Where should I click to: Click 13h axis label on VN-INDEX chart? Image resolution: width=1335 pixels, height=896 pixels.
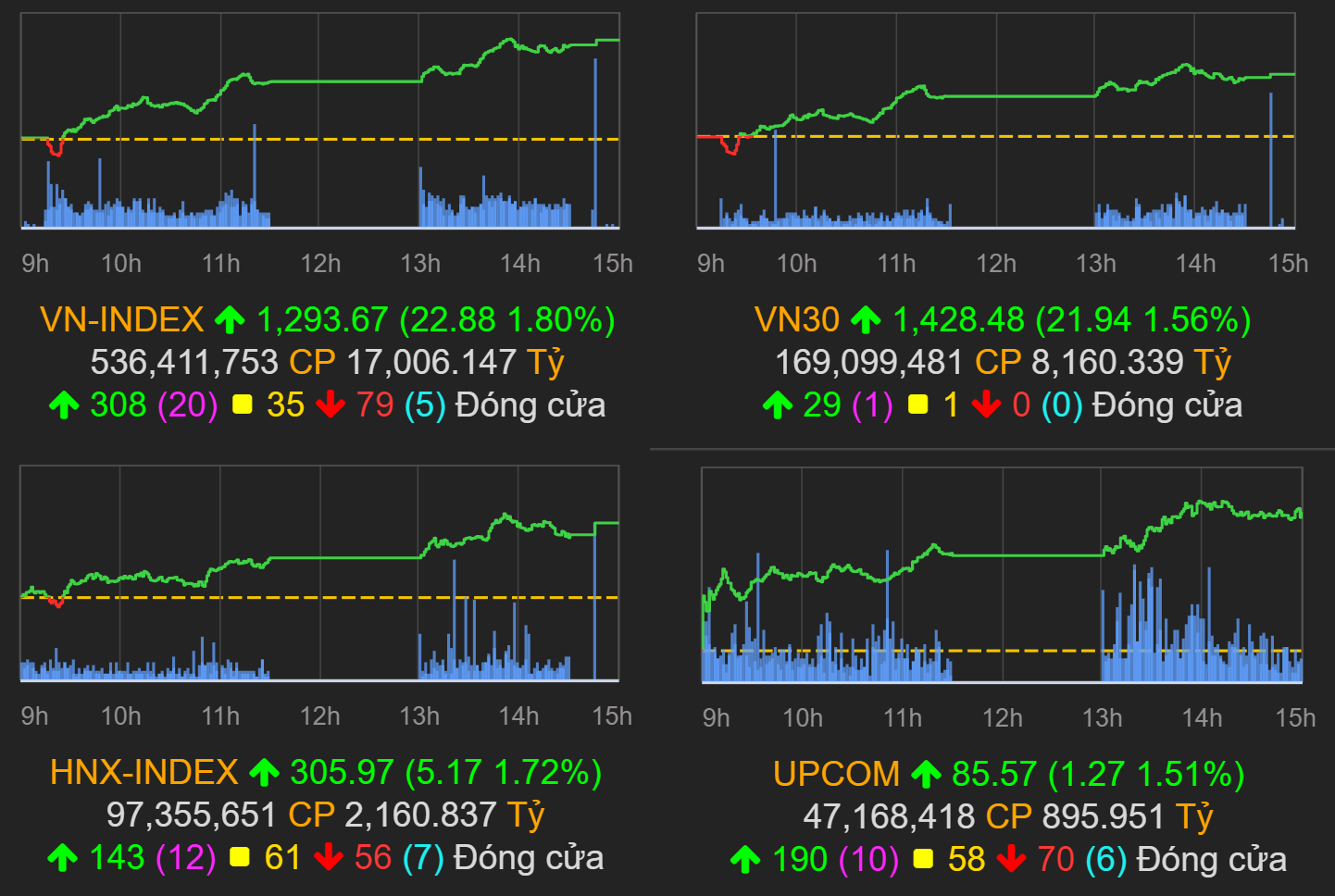[420, 264]
